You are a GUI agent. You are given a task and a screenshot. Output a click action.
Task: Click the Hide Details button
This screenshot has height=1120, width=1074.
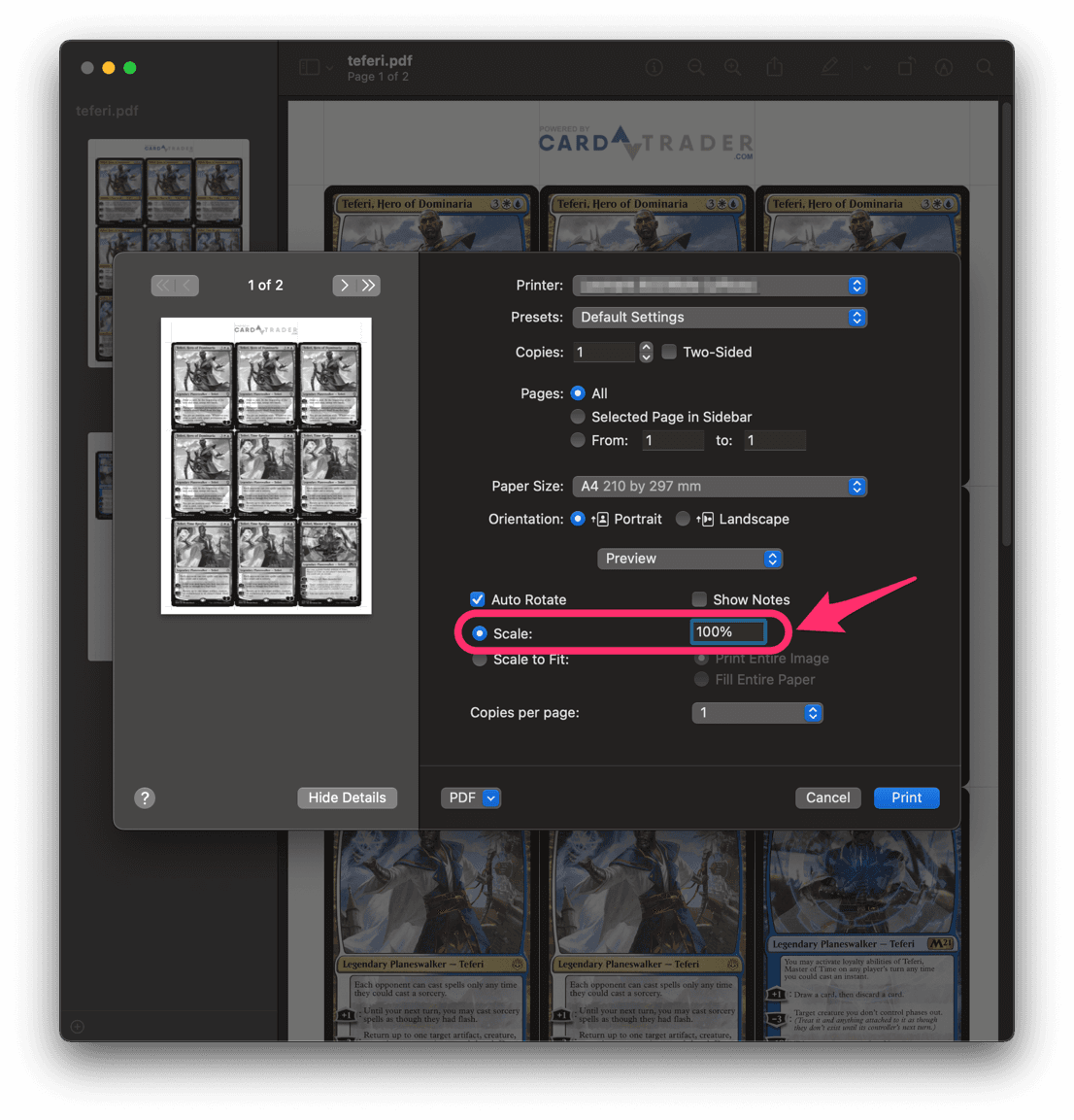click(x=347, y=798)
